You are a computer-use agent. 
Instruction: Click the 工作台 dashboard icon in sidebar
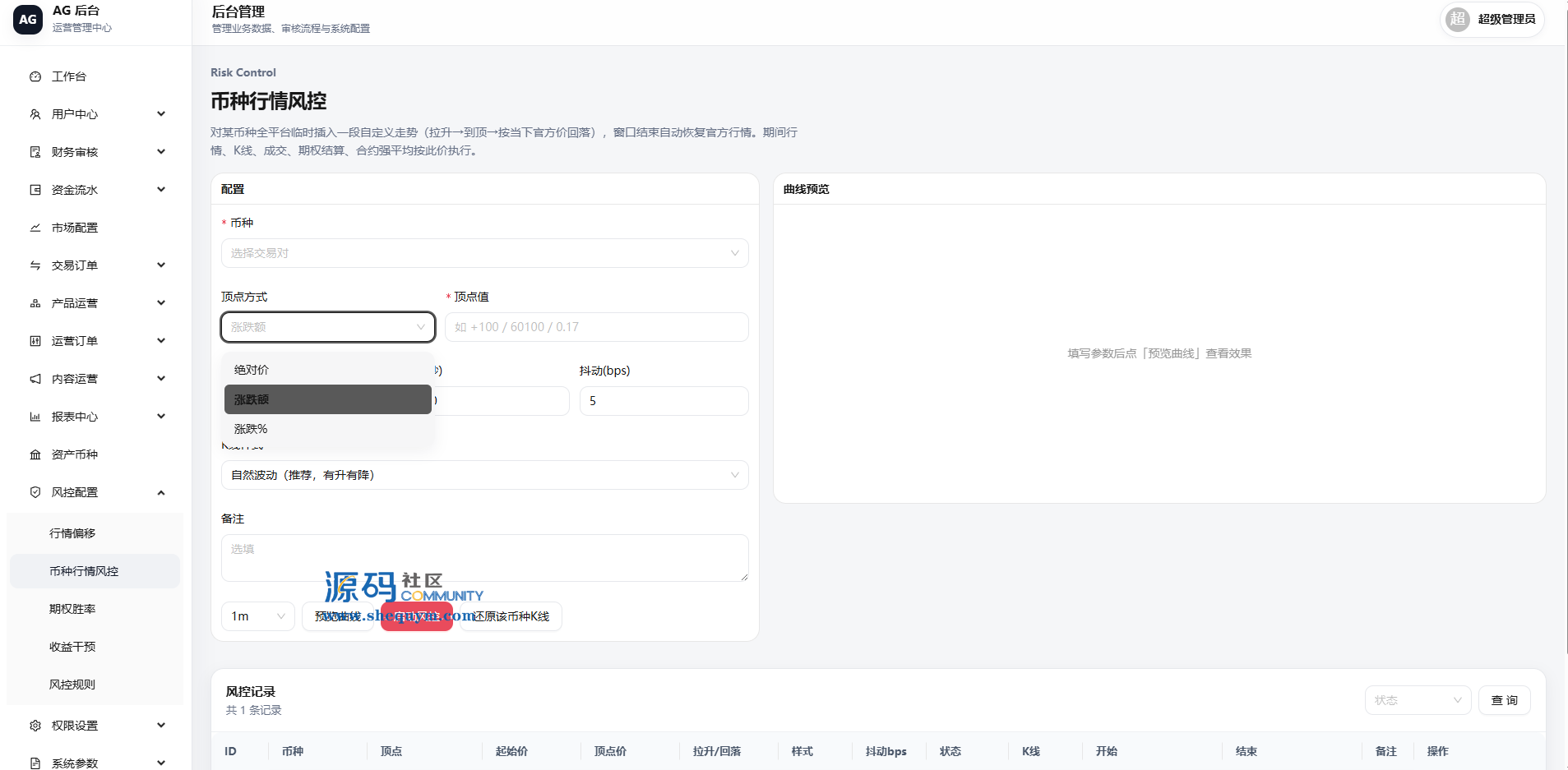[x=35, y=76]
